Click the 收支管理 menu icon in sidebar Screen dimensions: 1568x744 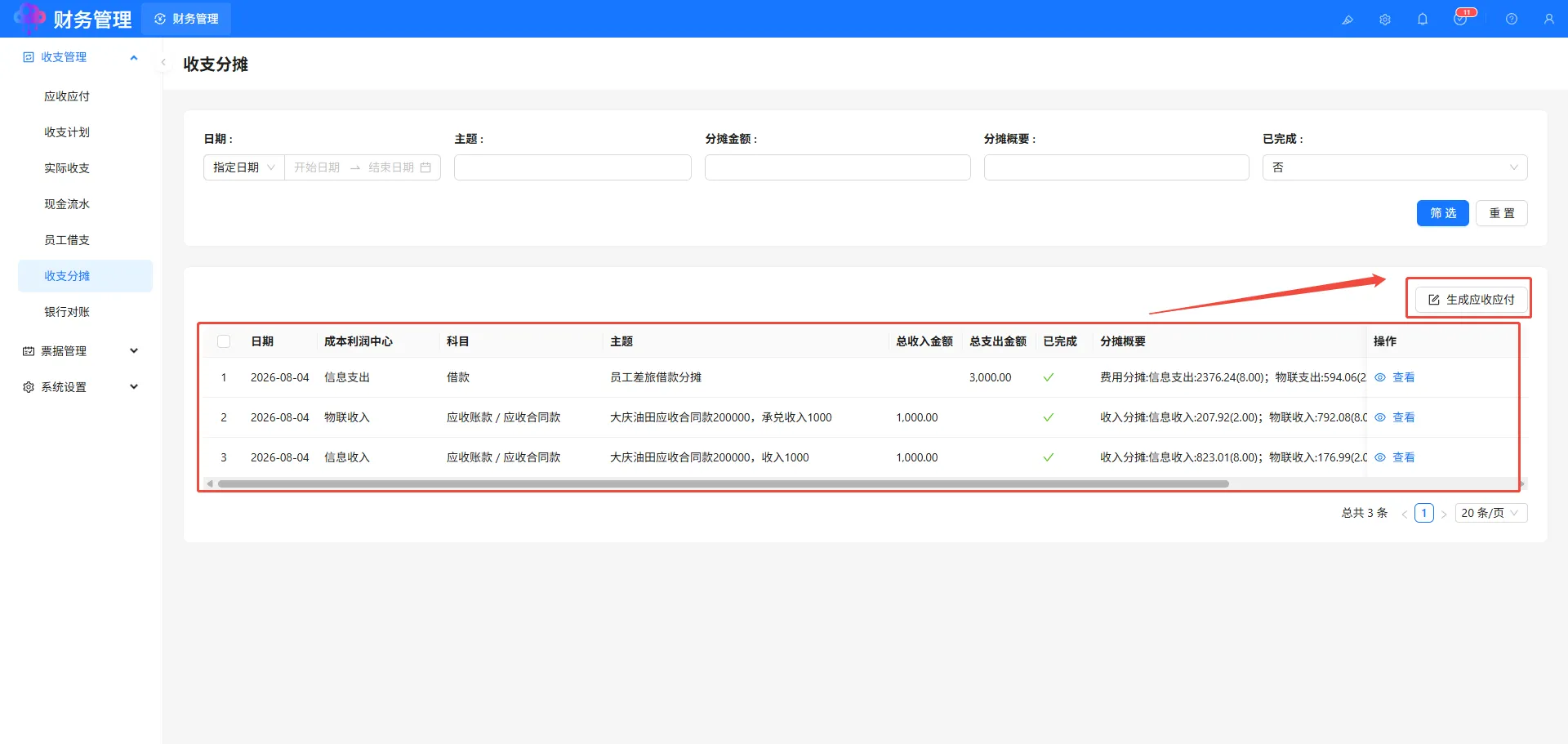[29, 57]
